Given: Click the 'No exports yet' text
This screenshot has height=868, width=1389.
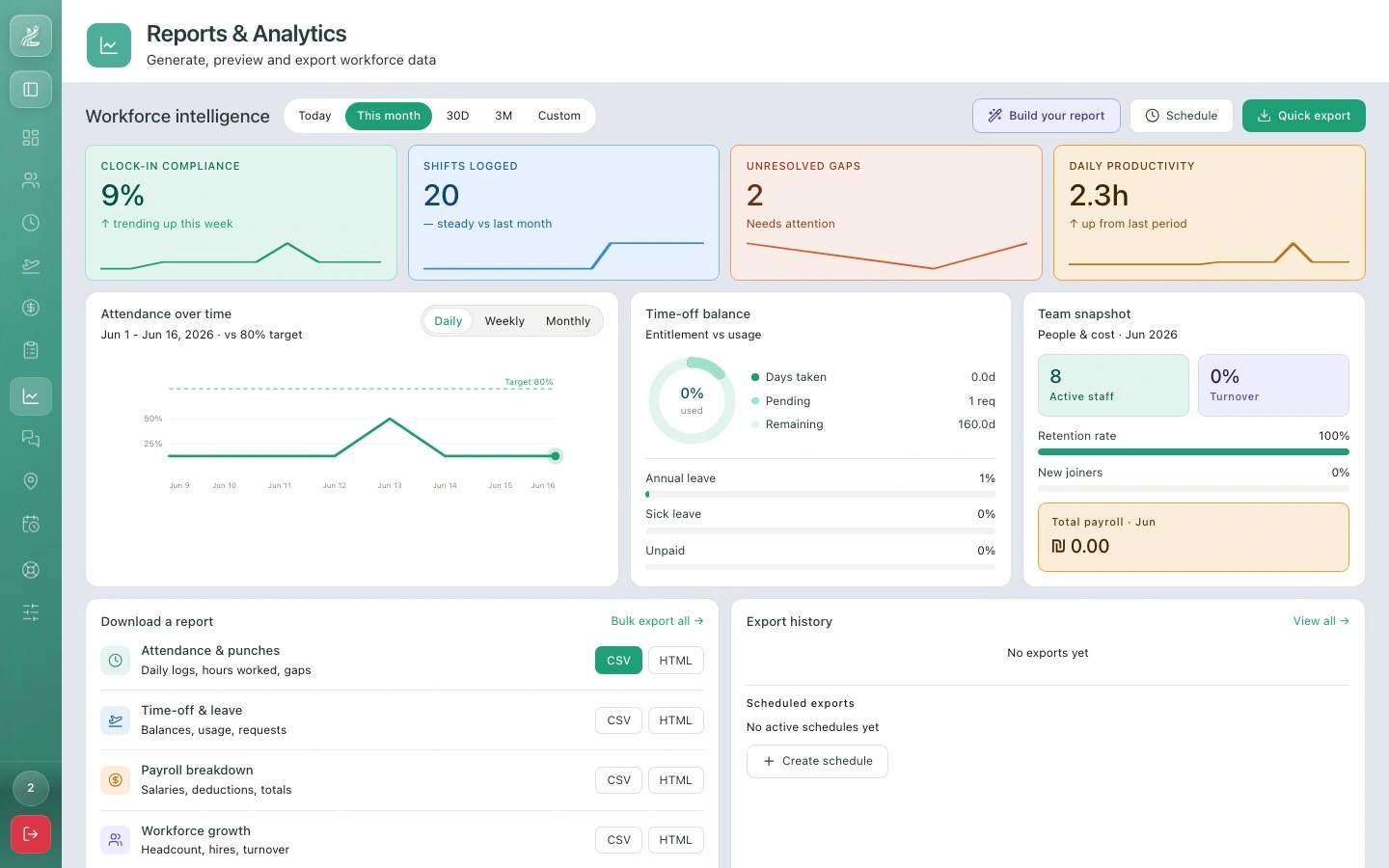Looking at the screenshot, I should [1048, 653].
